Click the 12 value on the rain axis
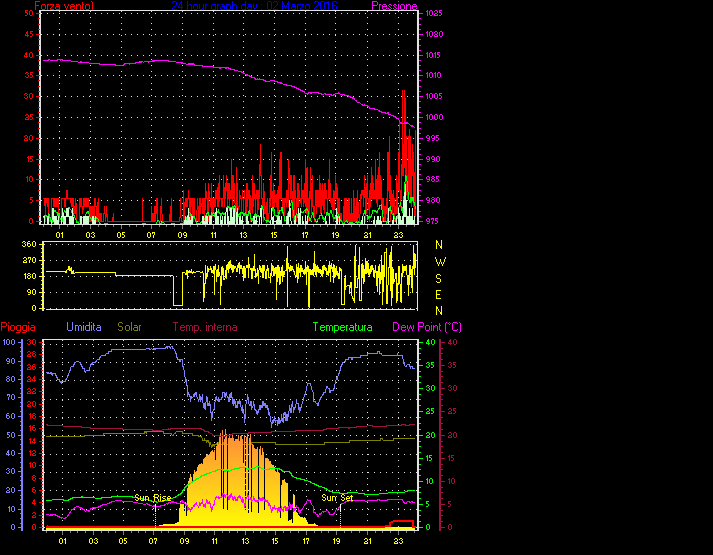This screenshot has height=555, width=713. pyautogui.click(x=32, y=453)
